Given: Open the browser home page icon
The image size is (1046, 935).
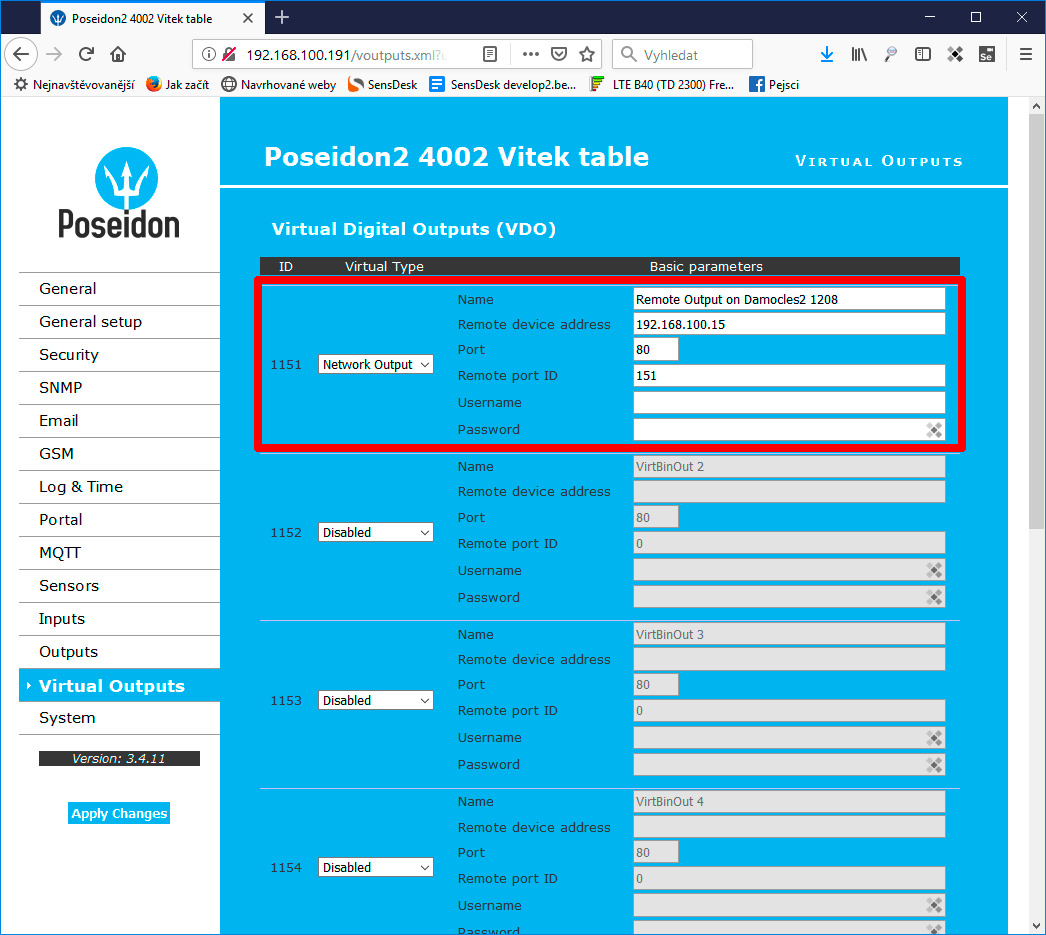Looking at the screenshot, I should [118, 54].
